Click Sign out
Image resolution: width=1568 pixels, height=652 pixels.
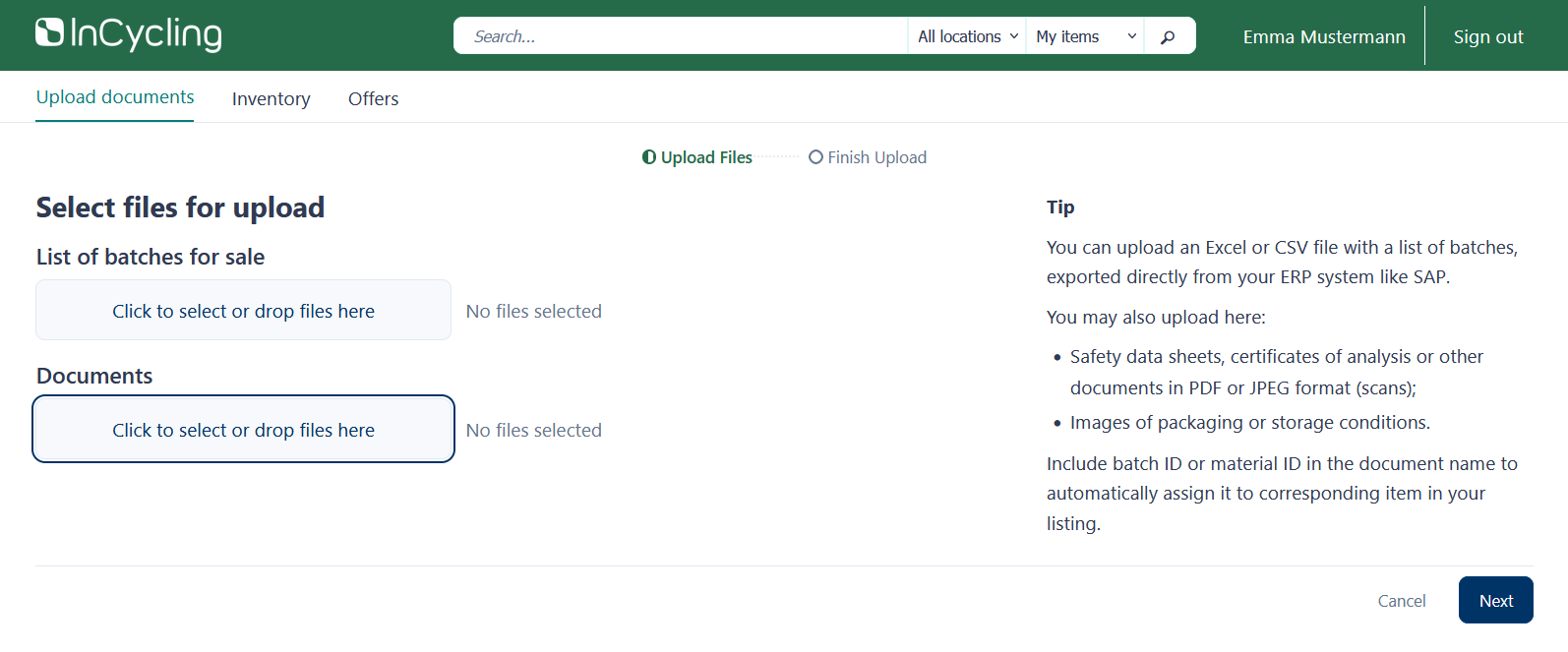(x=1488, y=37)
